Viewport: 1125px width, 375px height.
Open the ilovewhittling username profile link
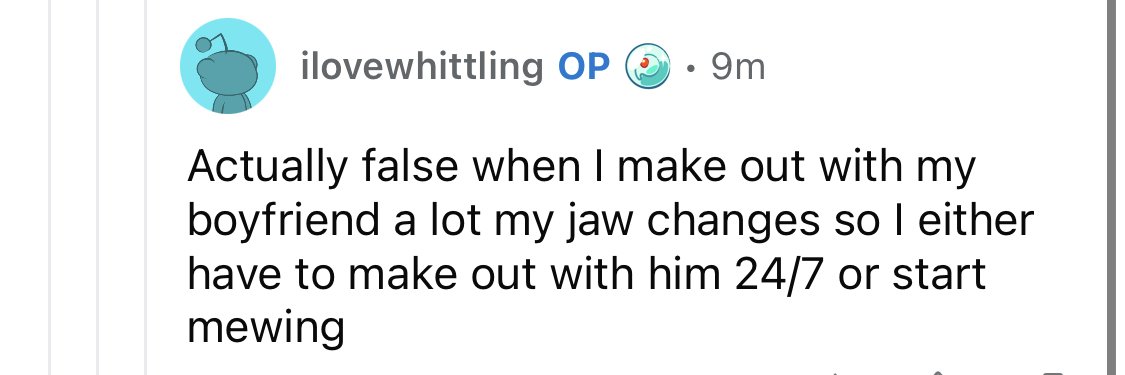click(422, 67)
